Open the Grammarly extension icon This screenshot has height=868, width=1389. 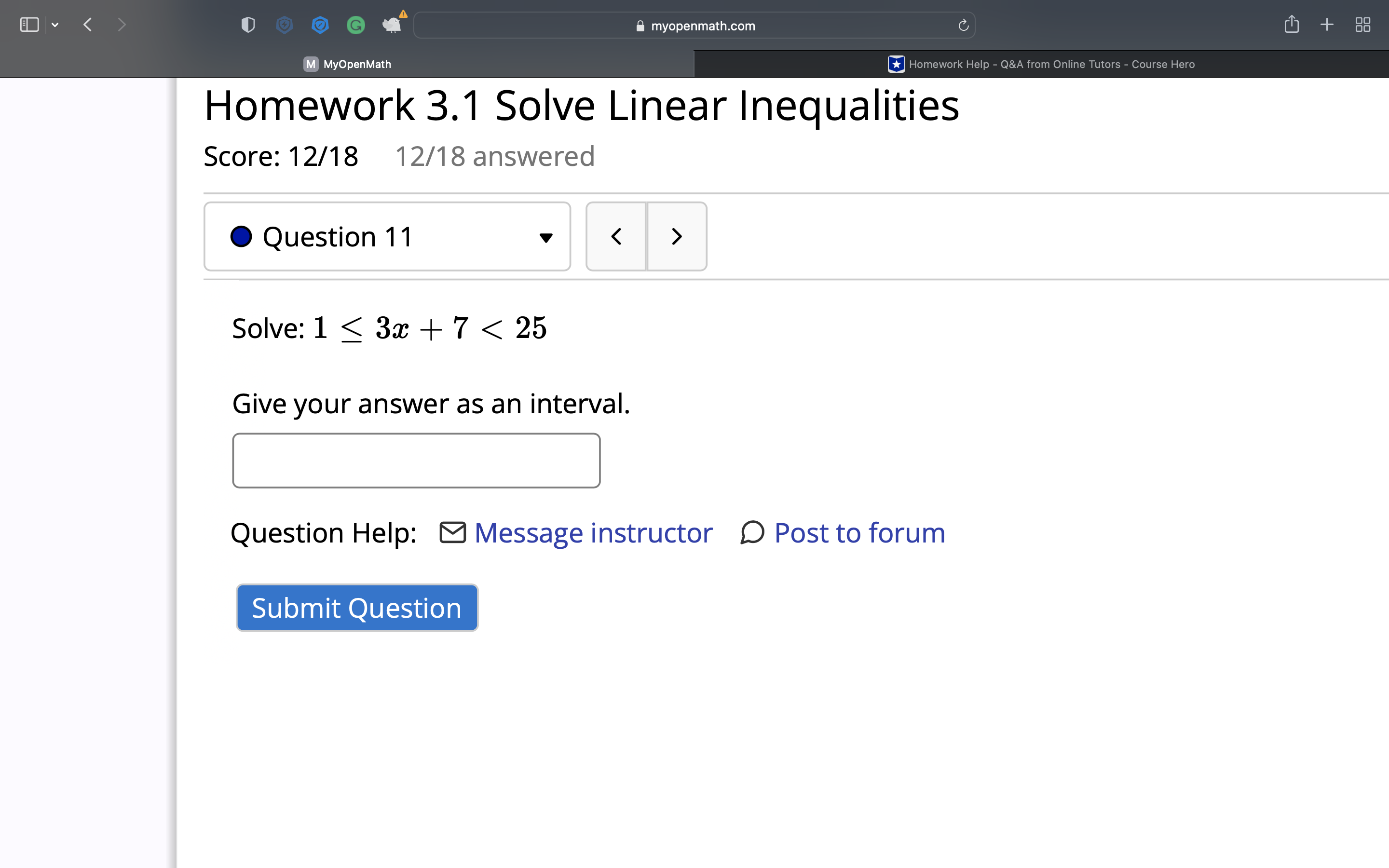(x=355, y=25)
